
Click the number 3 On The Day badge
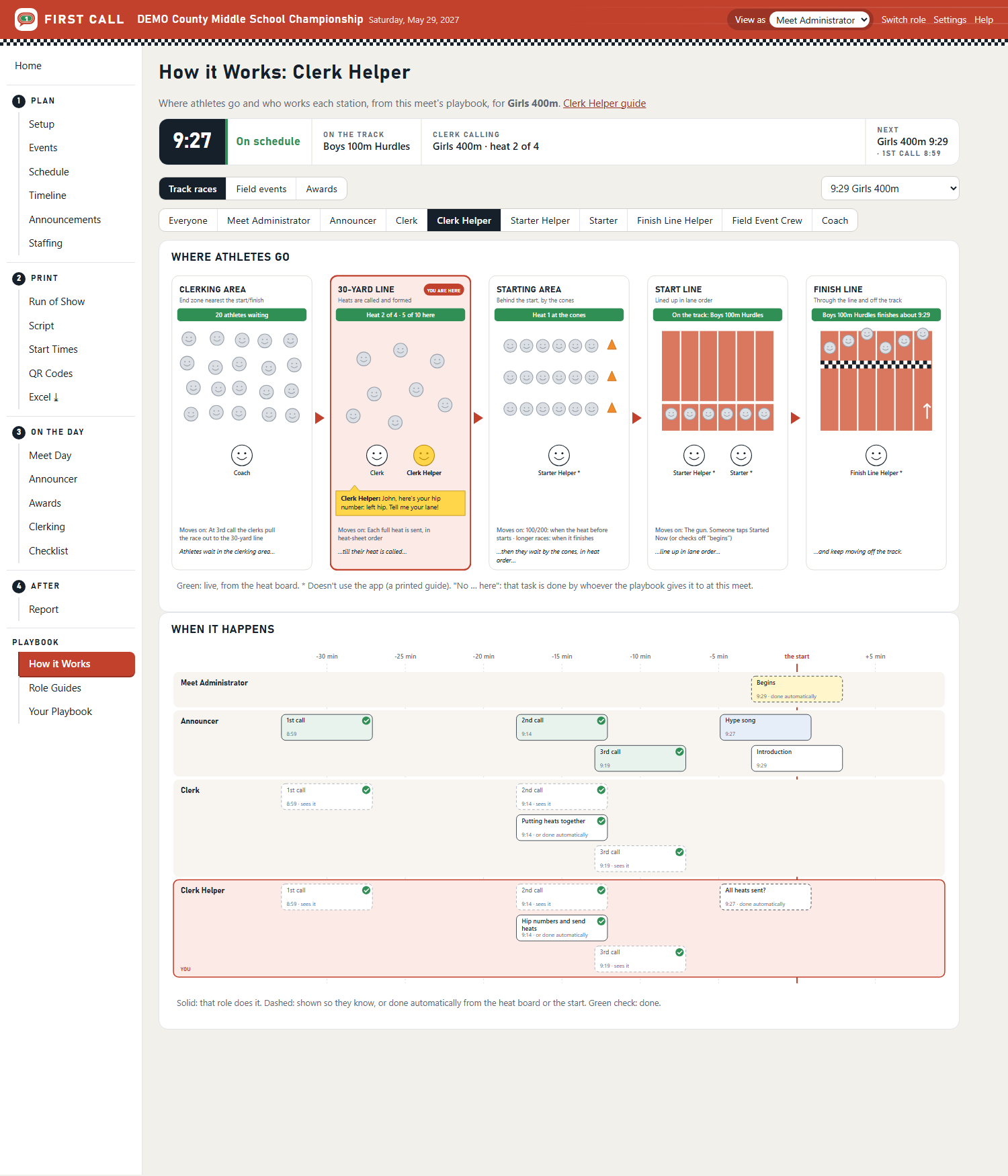(x=19, y=432)
